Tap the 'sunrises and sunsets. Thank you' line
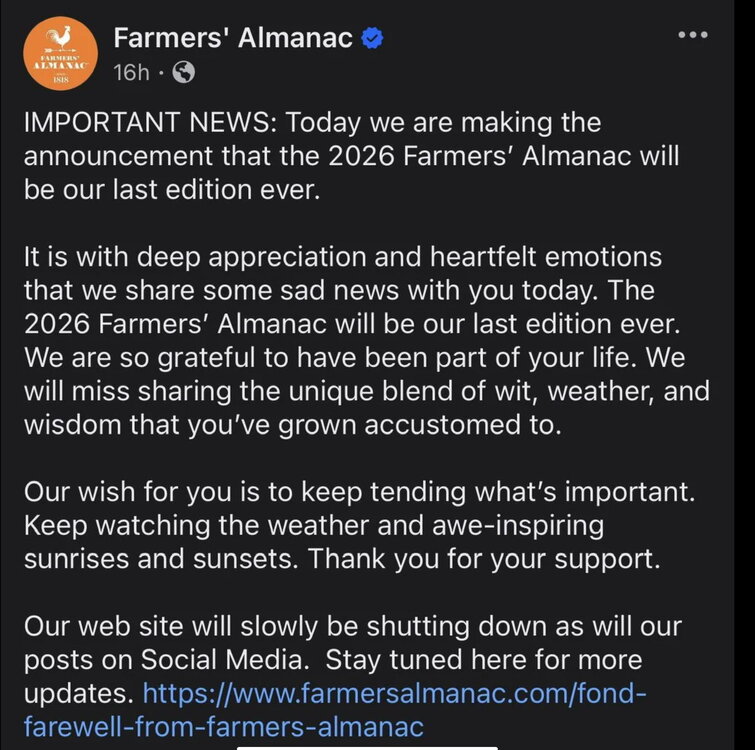Viewport: 755px width, 750px height. (341, 558)
